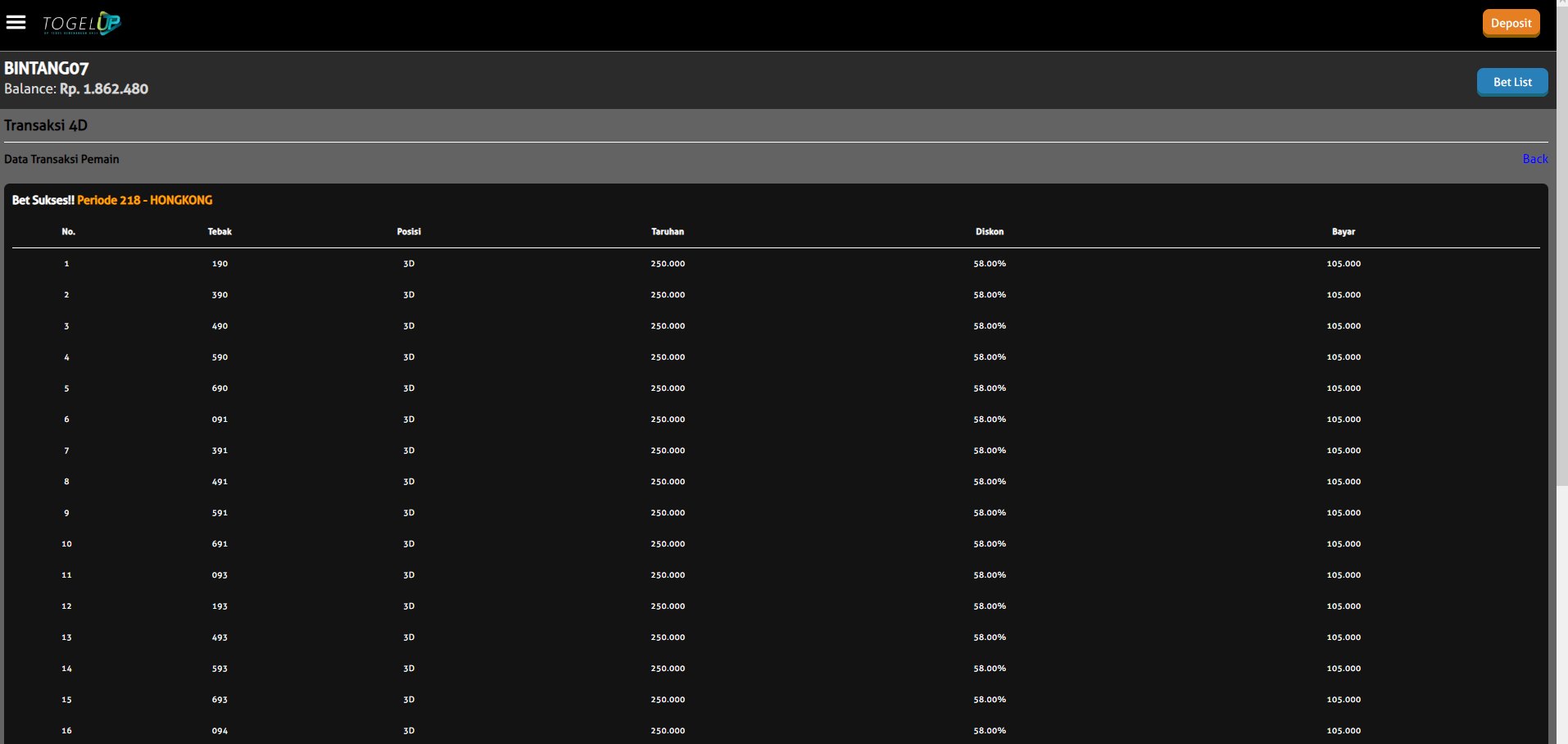The image size is (1568, 744).
Task: Click the Bet Sukses!! text
Action: pos(43,200)
